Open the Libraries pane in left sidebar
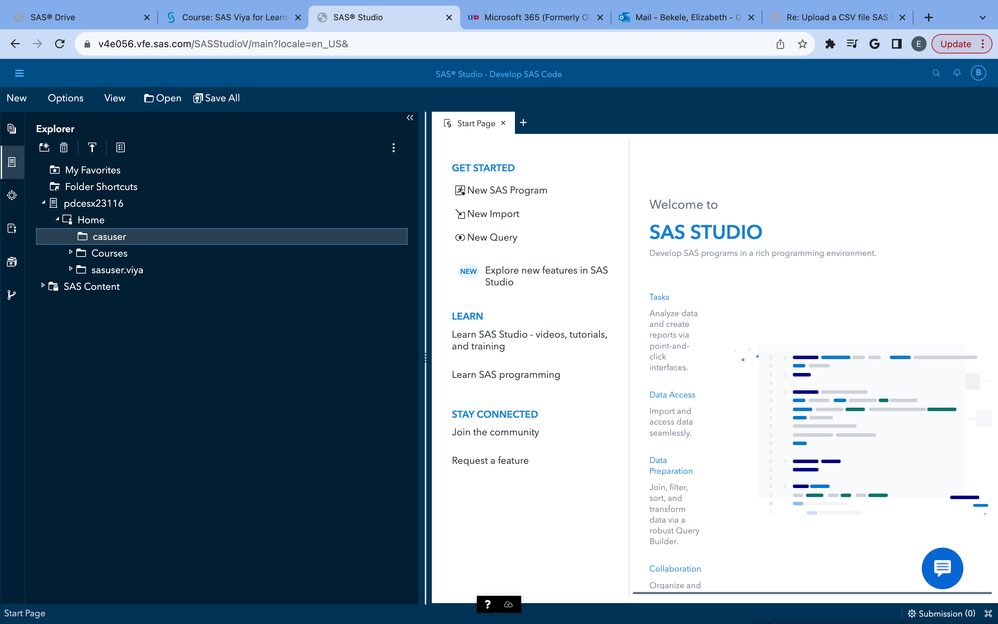 point(12,262)
